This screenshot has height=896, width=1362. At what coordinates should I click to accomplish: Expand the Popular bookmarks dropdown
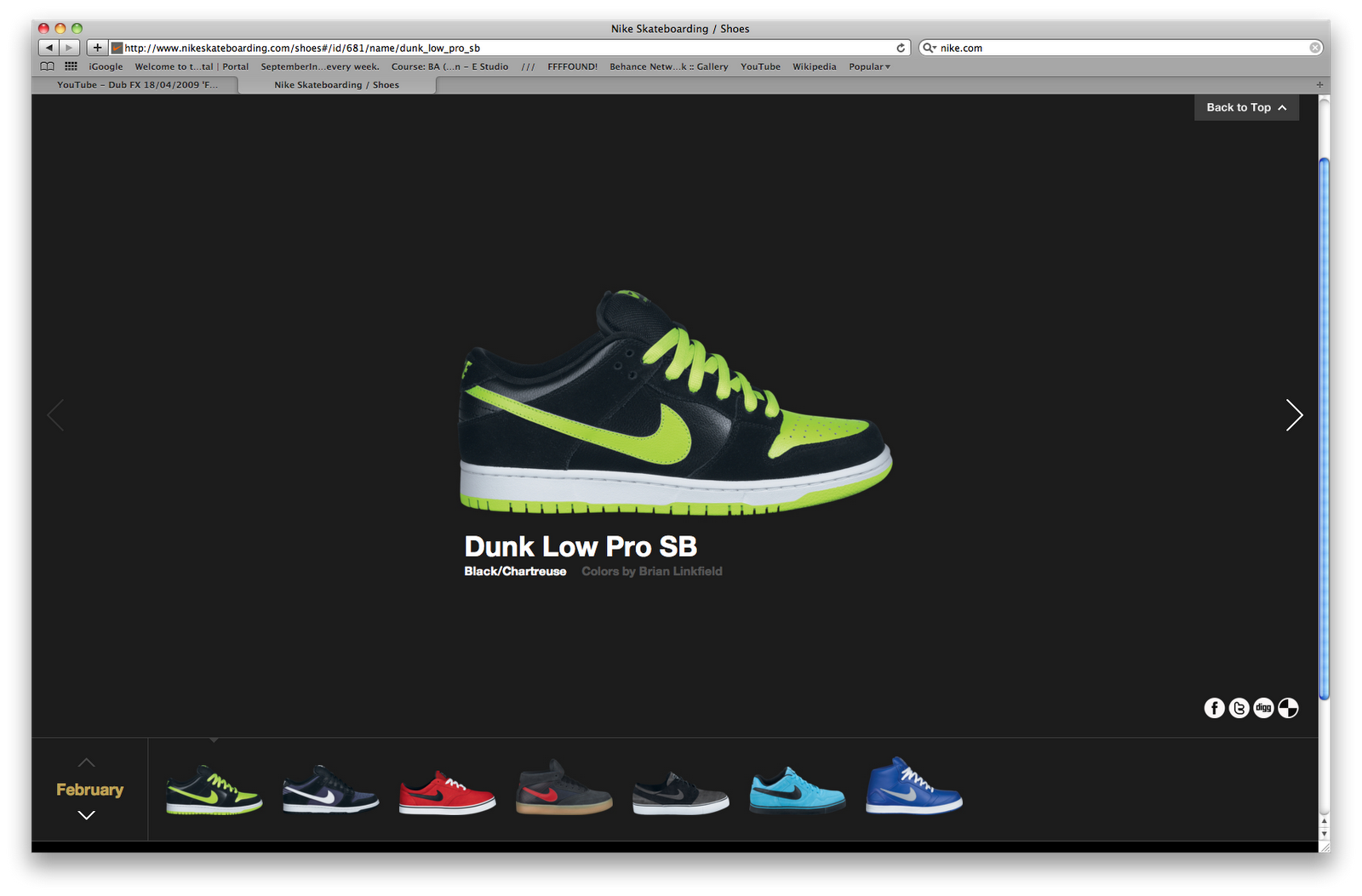pos(869,66)
